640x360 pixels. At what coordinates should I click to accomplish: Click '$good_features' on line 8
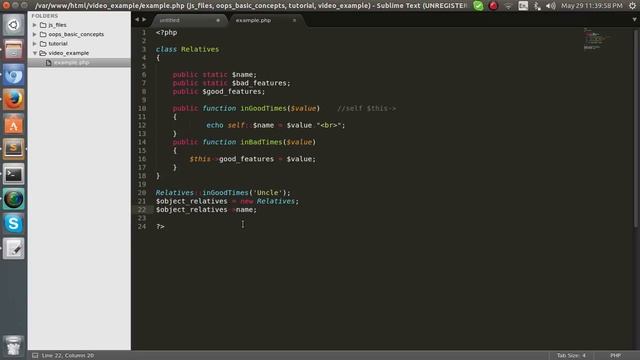click(232, 91)
